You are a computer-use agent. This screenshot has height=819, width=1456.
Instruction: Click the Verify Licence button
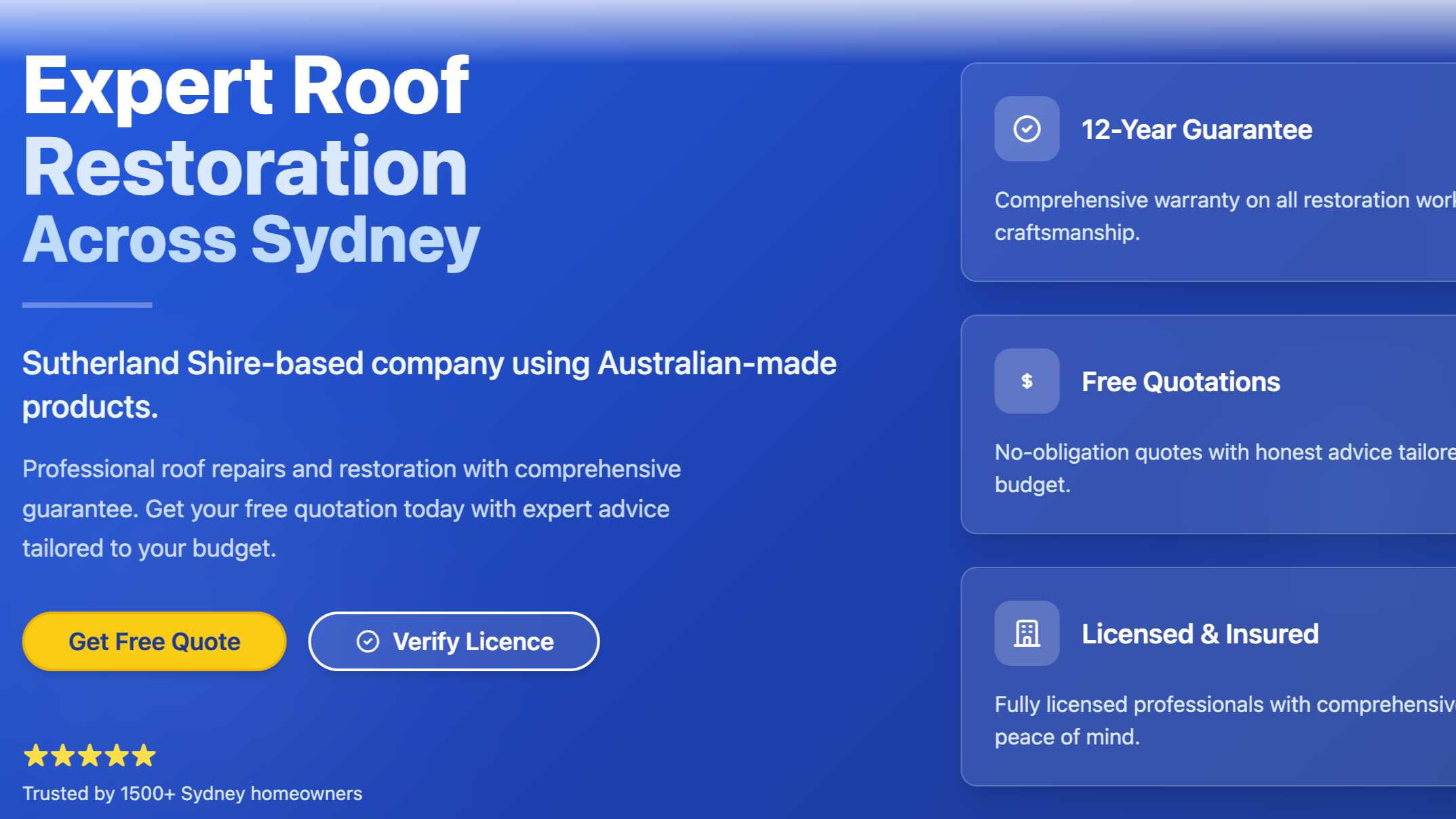click(x=454, y=641)
